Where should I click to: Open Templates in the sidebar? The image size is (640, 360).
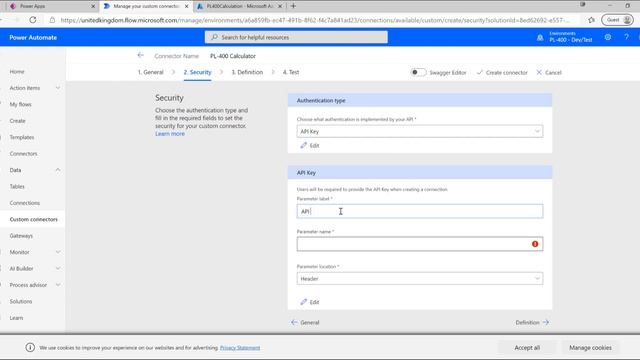tap(22, 137)
